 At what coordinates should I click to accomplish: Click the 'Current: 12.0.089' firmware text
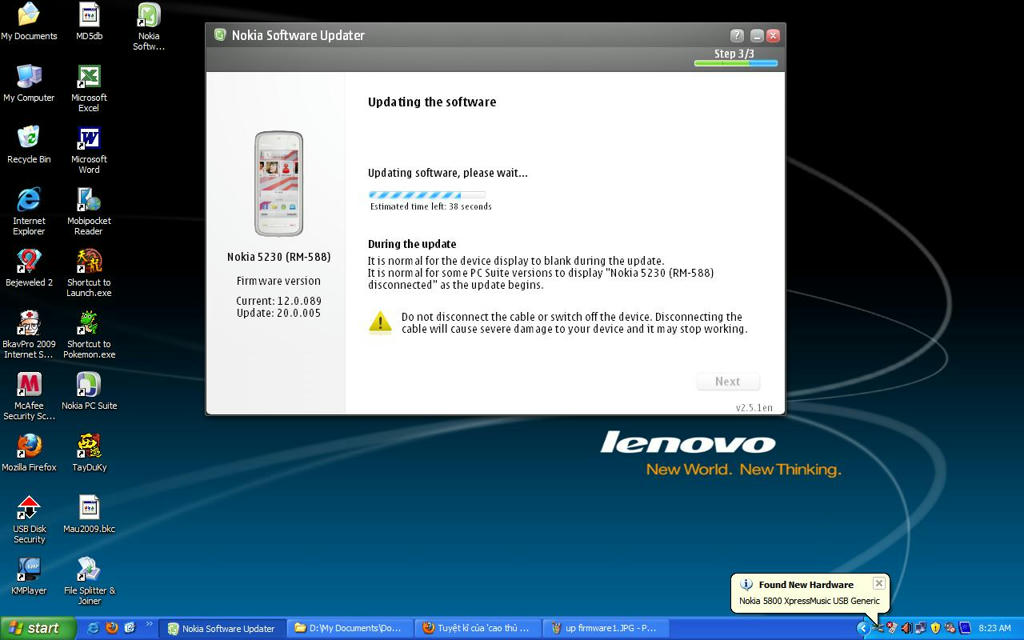279,301
